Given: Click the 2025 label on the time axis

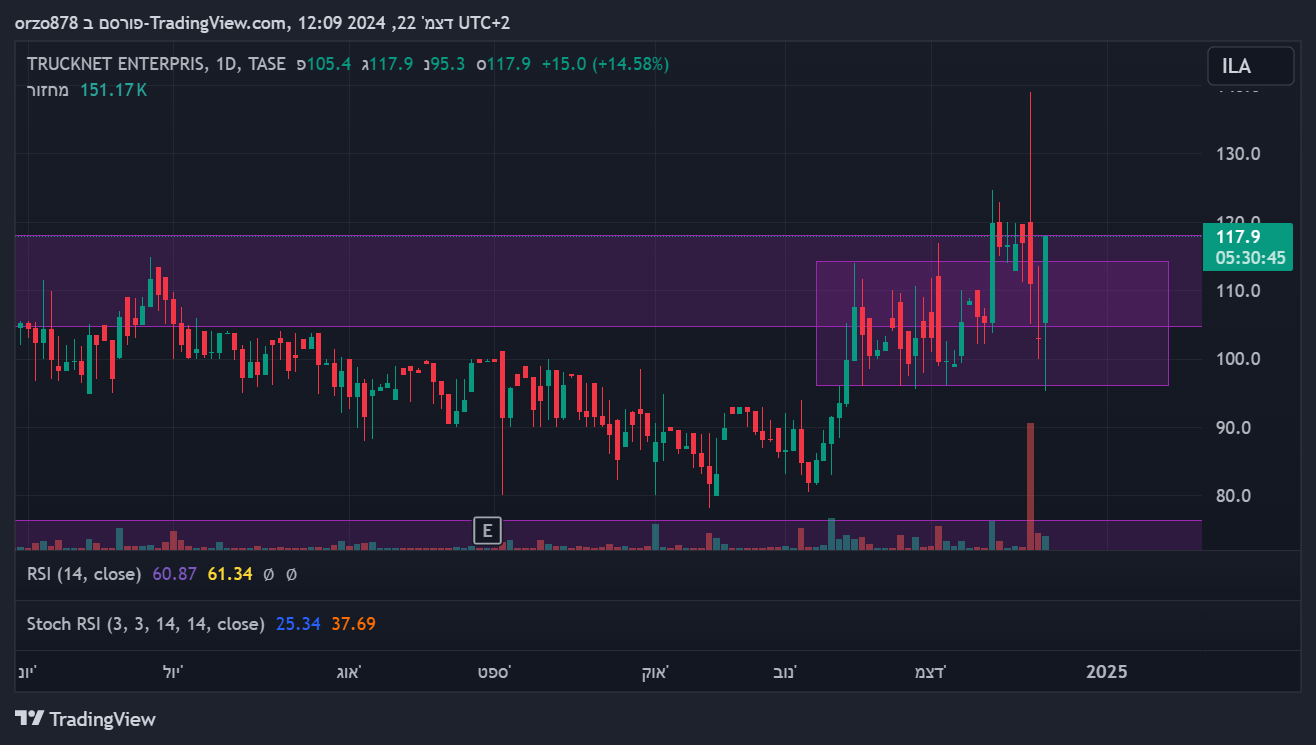Looking at the screenshot, I should pyautogui.click(x=1107, y=671).
